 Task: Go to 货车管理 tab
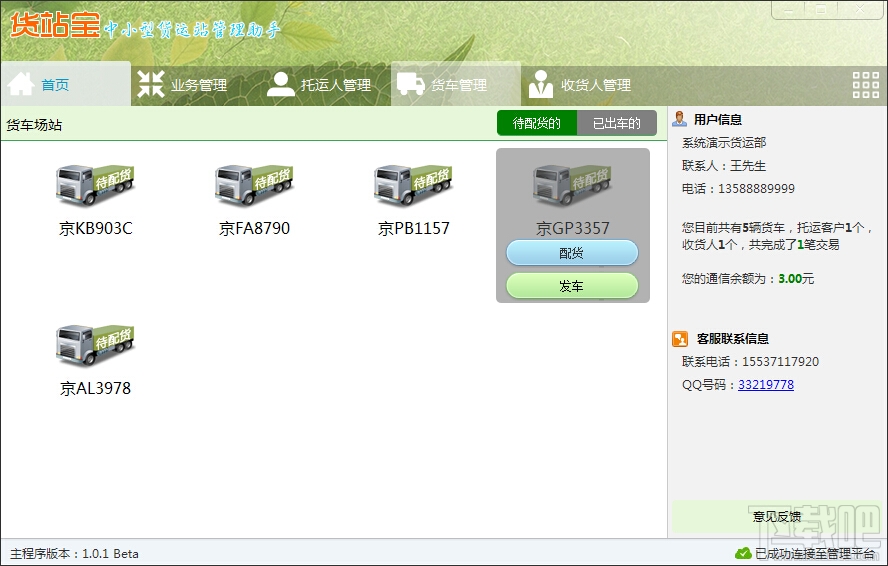click(456, 84)
